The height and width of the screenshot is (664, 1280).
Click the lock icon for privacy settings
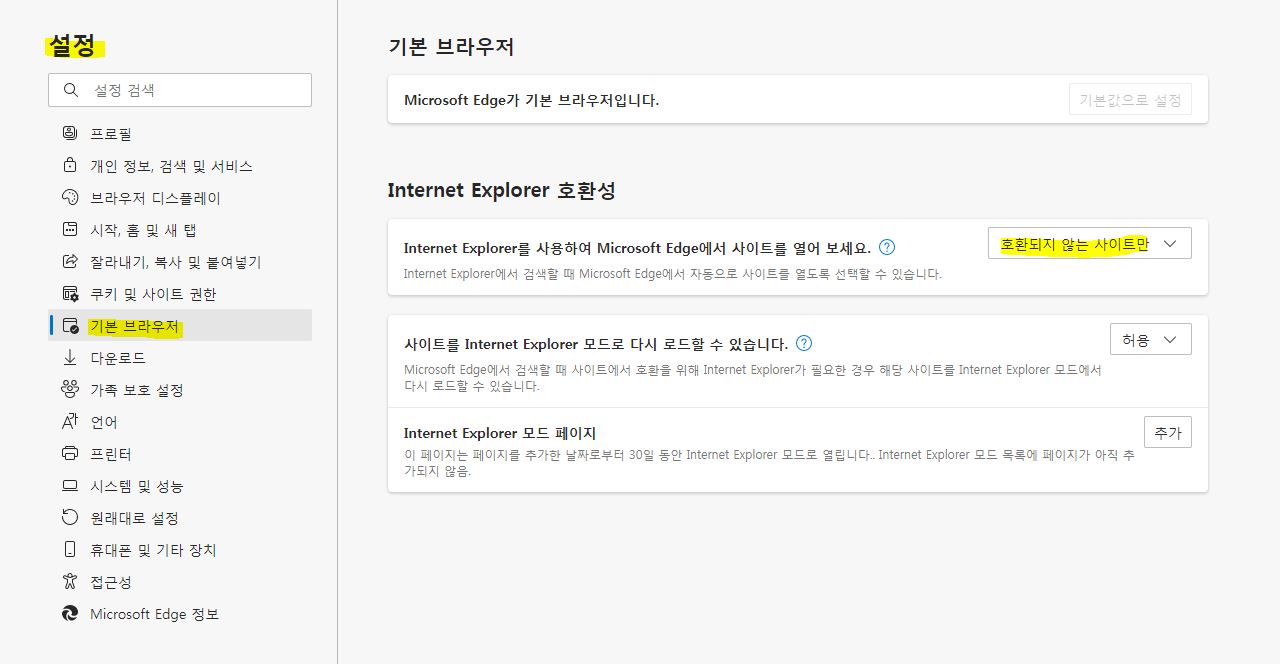[x=70, y=165]
